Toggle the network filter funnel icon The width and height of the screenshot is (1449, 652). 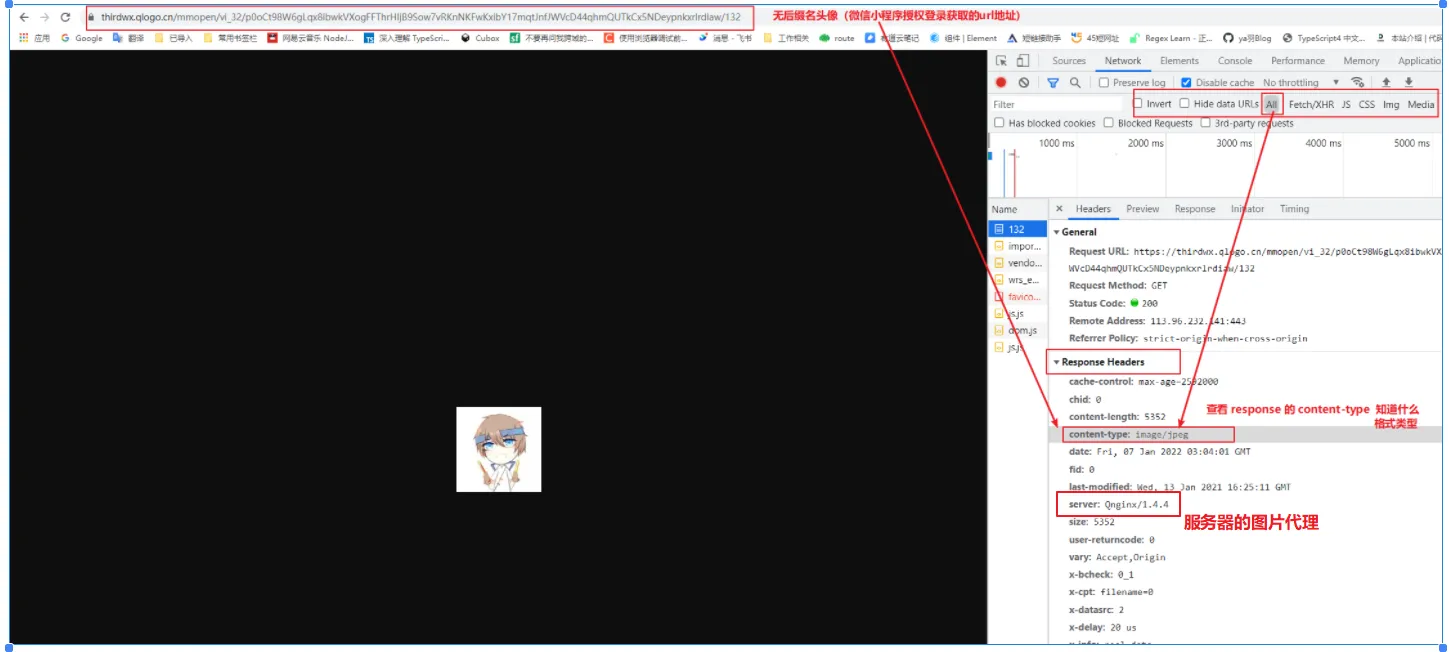tap(1053, 83)
